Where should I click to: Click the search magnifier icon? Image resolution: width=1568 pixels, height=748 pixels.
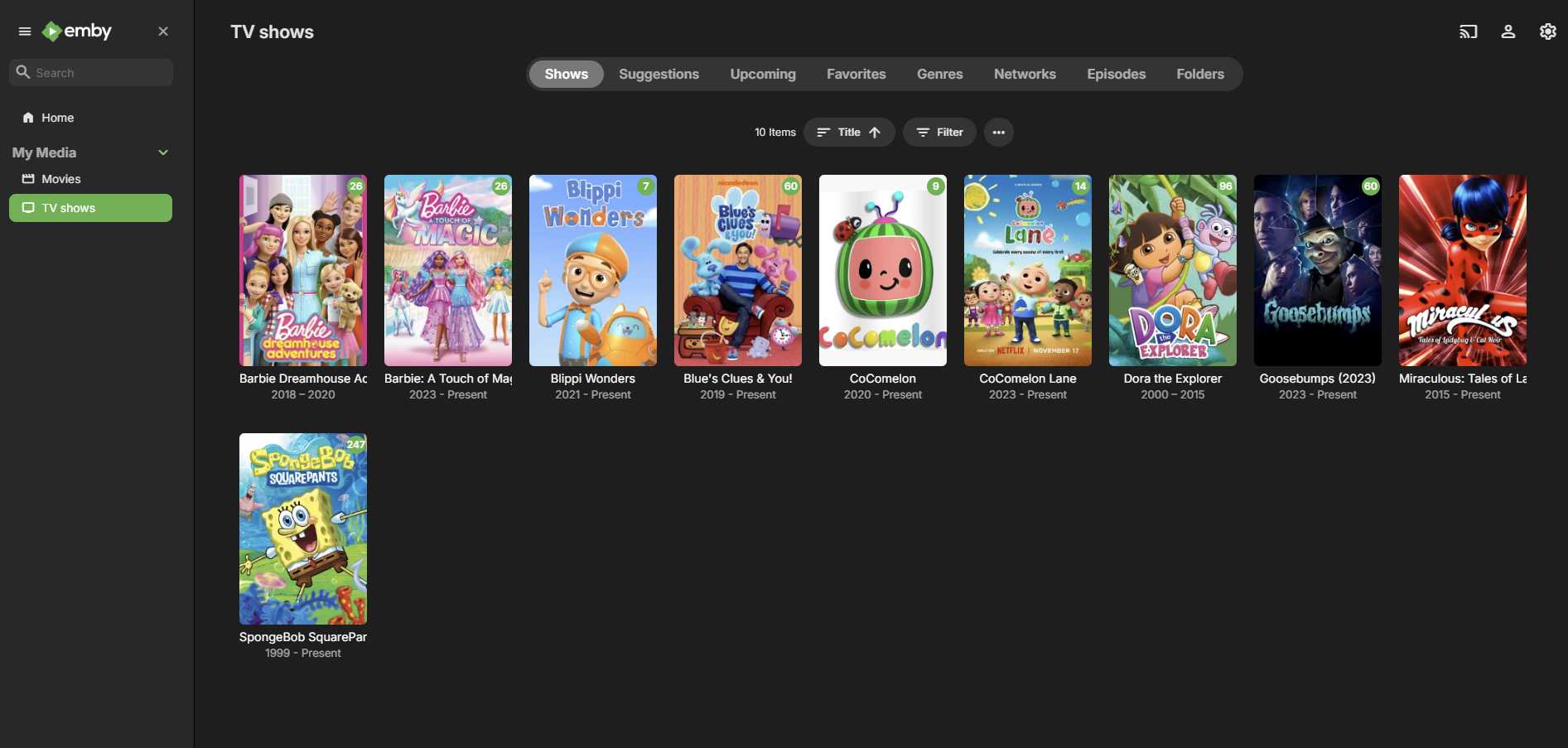click(23, 72)
